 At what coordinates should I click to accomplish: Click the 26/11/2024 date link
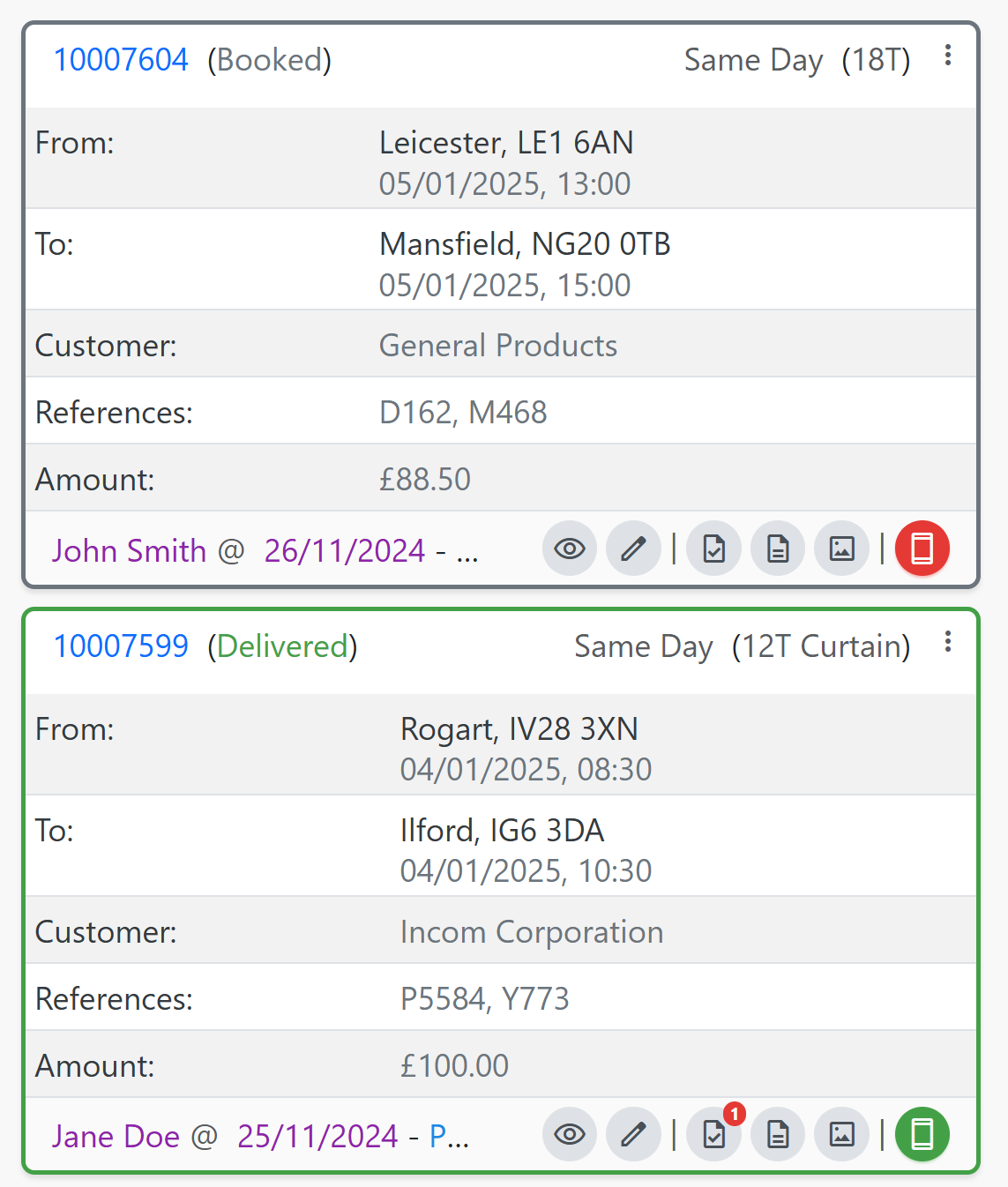coord(345,551)
